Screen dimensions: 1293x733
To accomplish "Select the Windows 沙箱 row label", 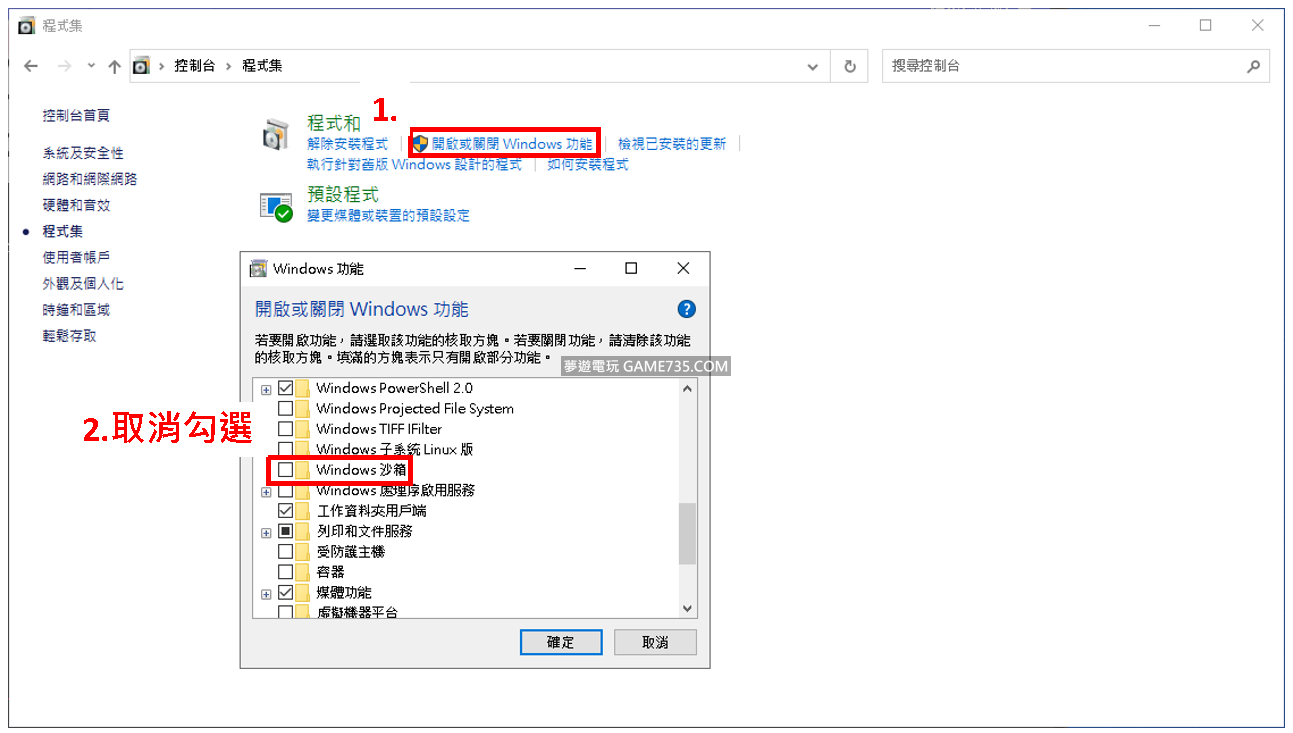I will click(x=362, y=470).
